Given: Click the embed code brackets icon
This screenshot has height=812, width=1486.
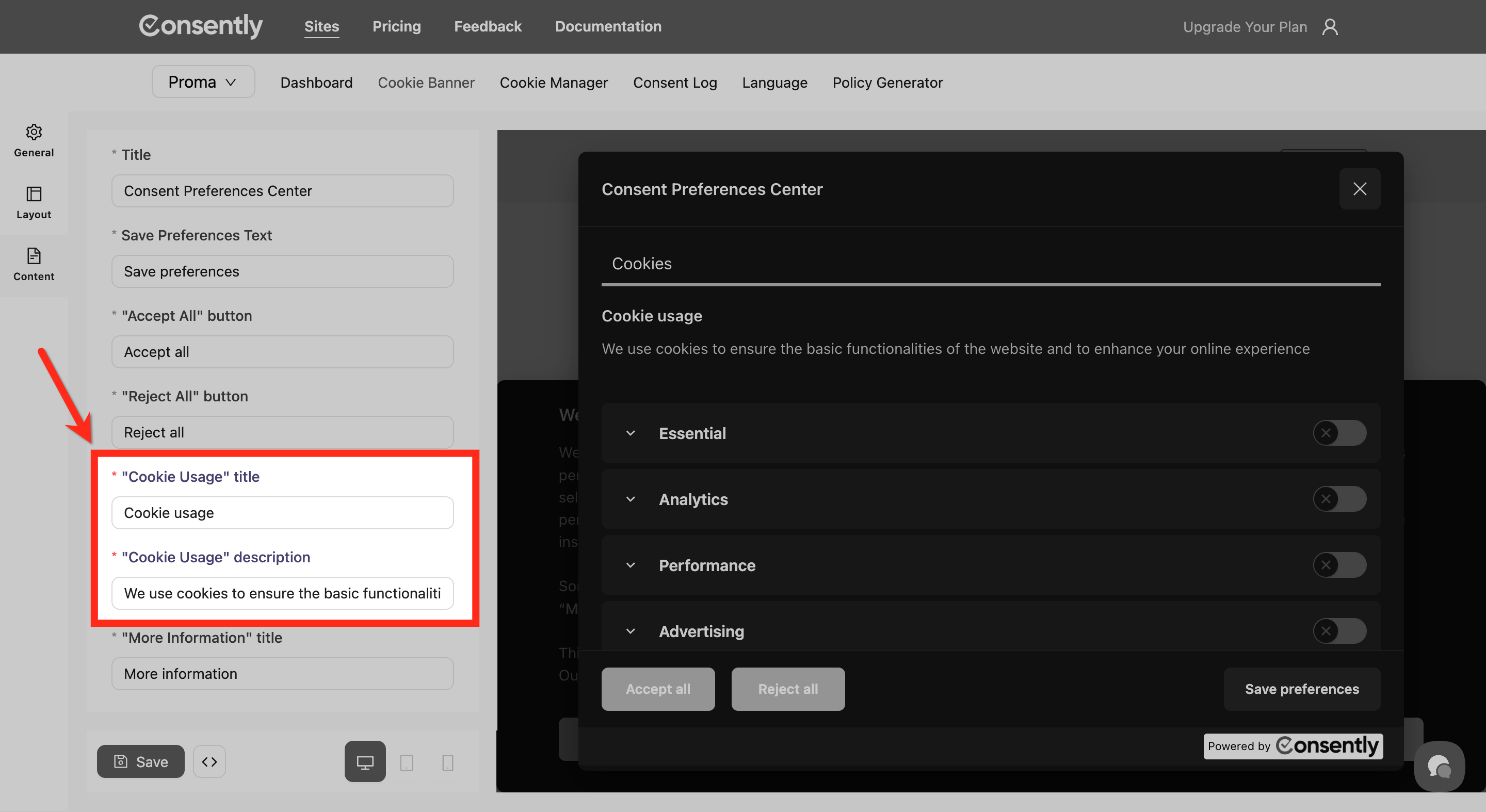Looking at the screenshot, I should click(209, 762).
